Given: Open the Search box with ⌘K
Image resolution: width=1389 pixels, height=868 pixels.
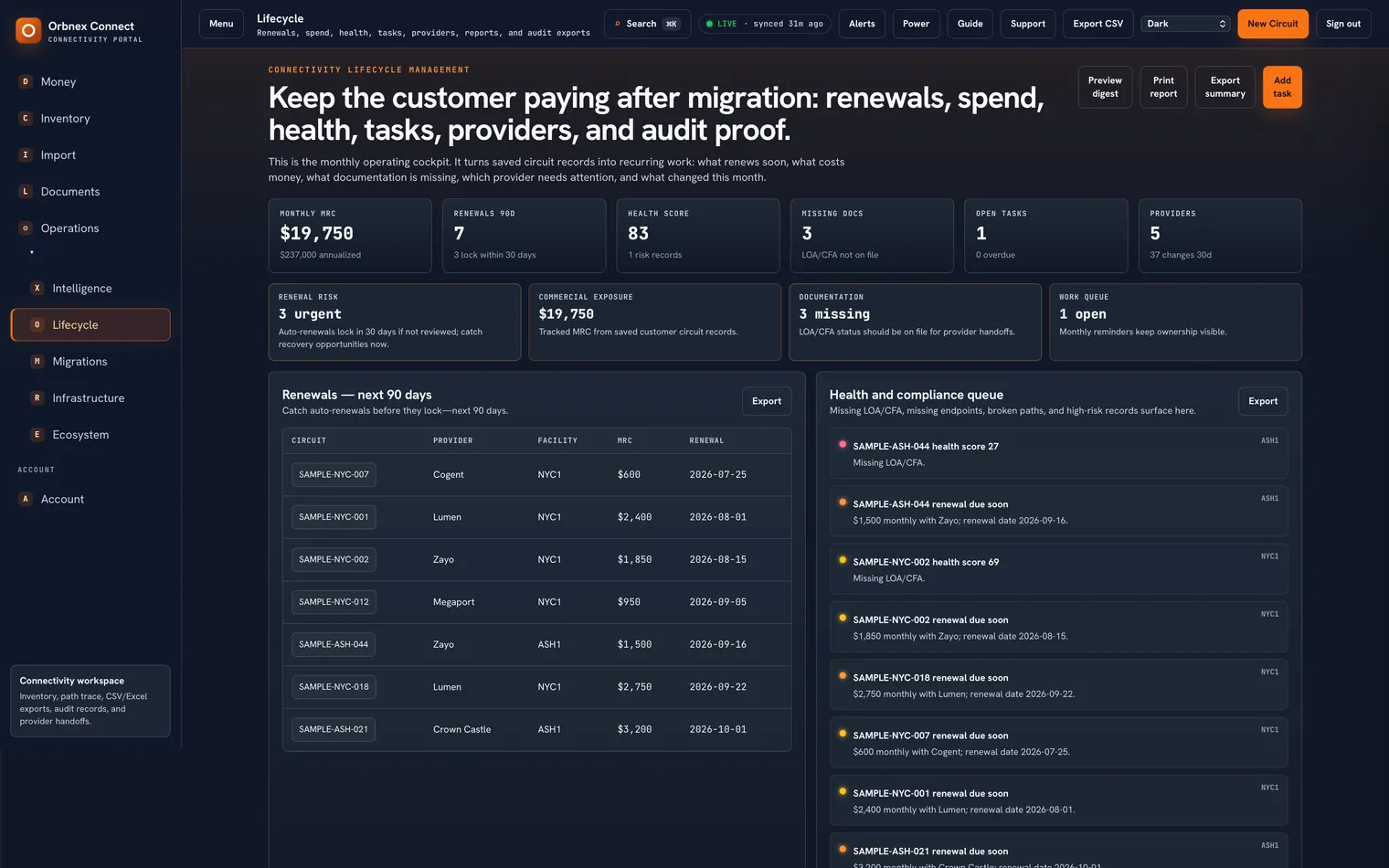Looking at the screenshot, I should coord(647,24).
